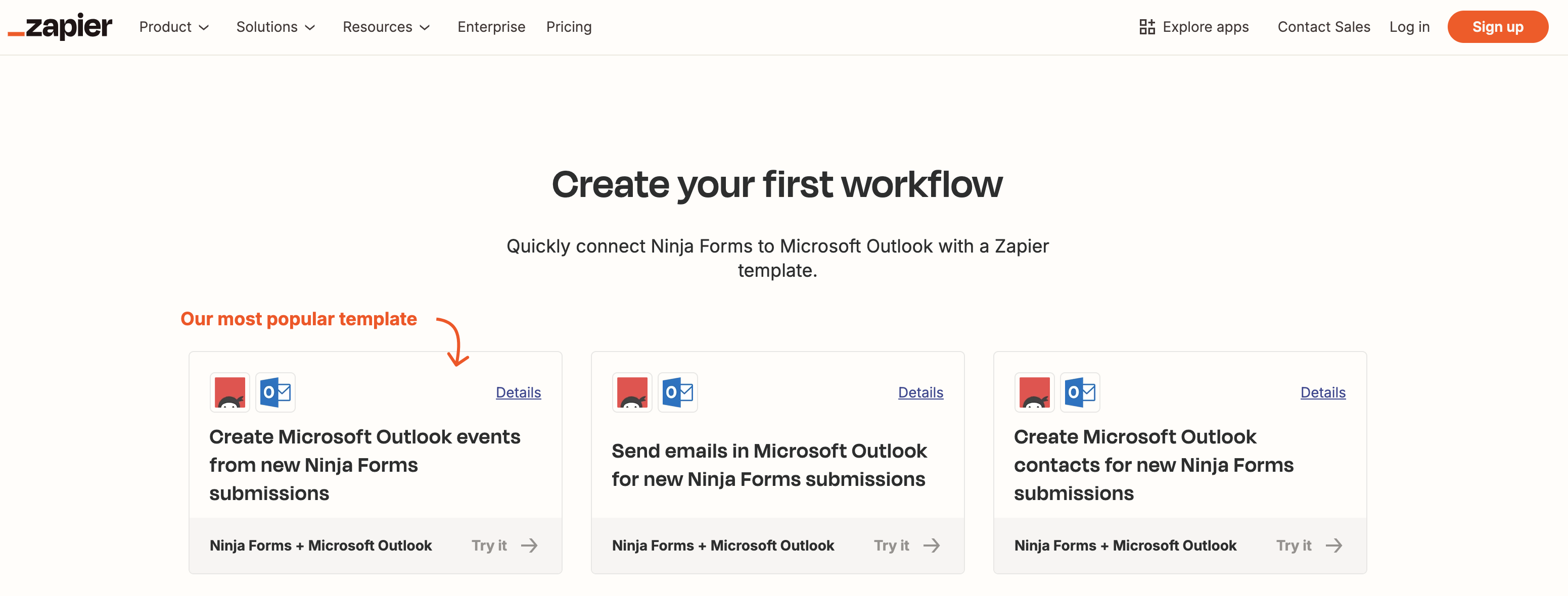
Task: Open the Log in link
Action: 1410,27
